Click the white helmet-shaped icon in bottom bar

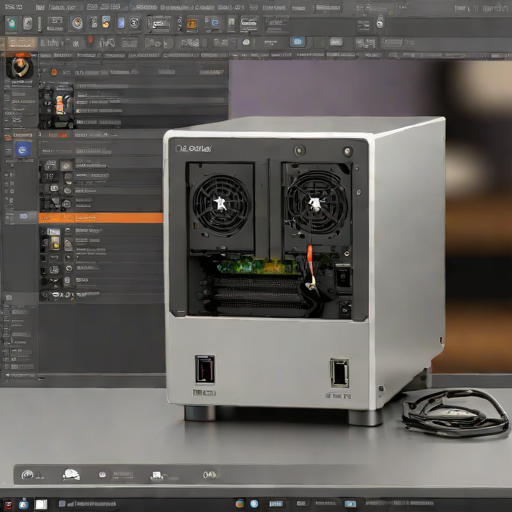click(71, 474)
